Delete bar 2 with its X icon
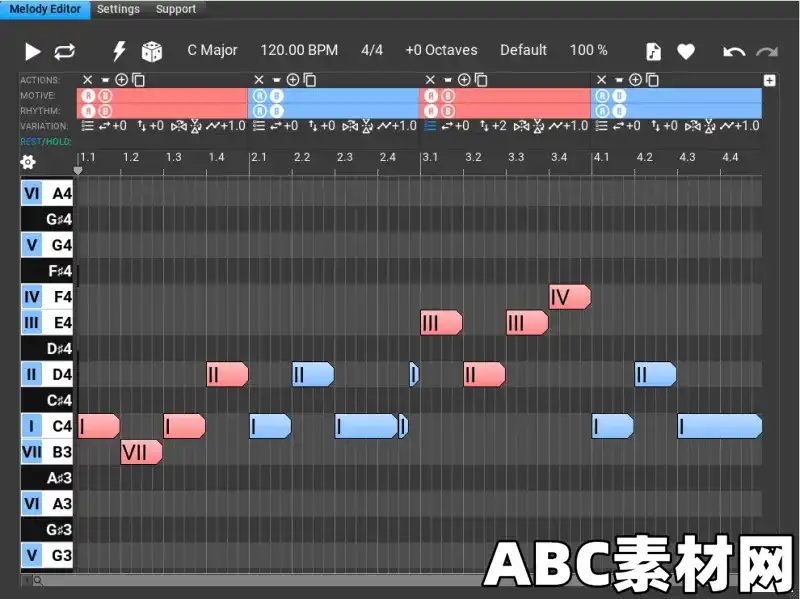The width and height of the screenshot is (800, 599). point(259,80)
